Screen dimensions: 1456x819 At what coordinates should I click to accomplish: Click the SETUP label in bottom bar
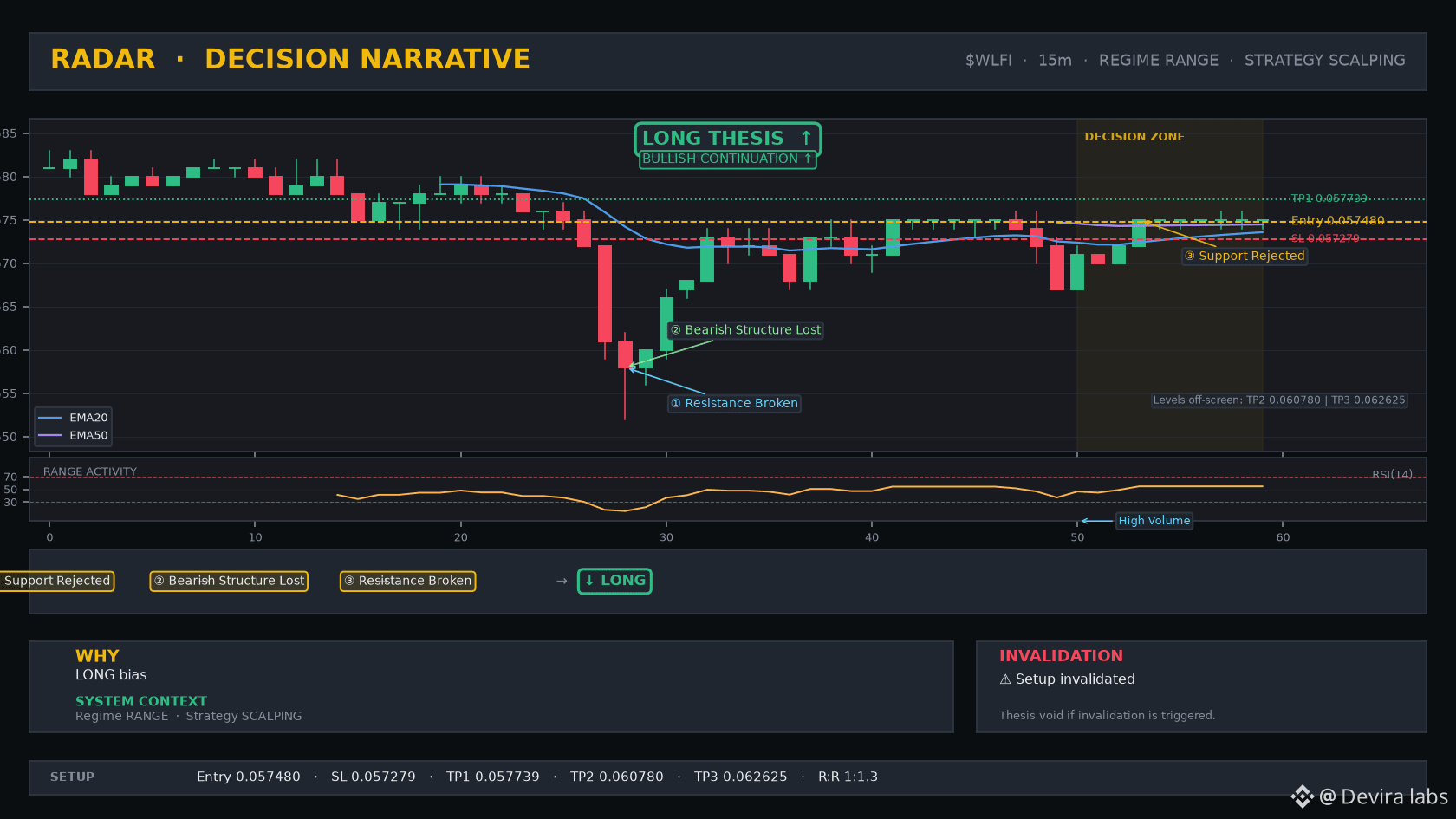pyautogui.click(x=72, y=777)
